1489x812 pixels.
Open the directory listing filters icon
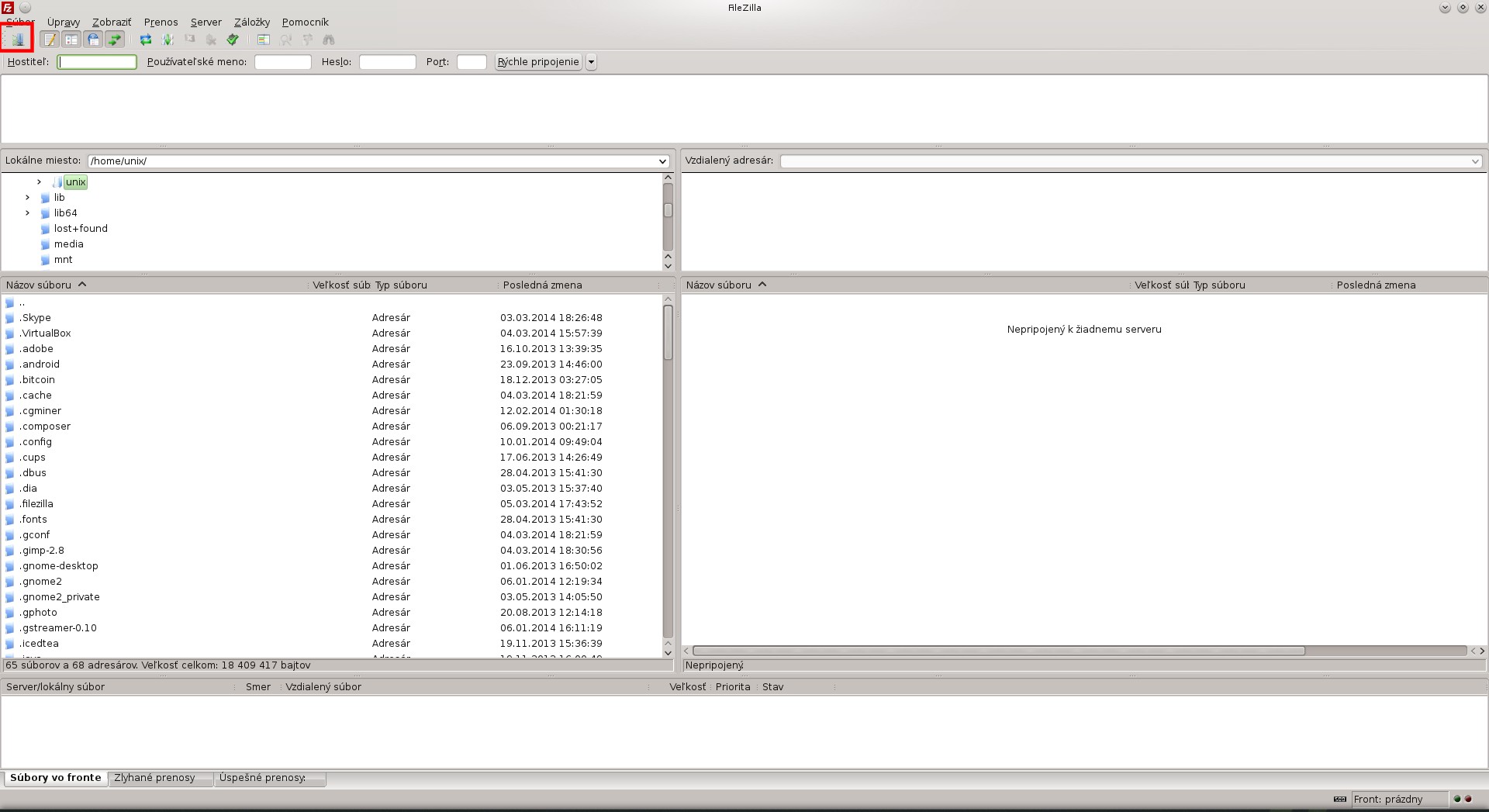[264, 39]
